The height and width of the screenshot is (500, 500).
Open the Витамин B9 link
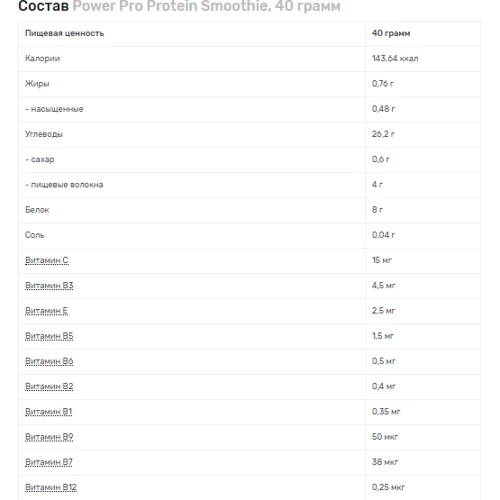(49, 437)
